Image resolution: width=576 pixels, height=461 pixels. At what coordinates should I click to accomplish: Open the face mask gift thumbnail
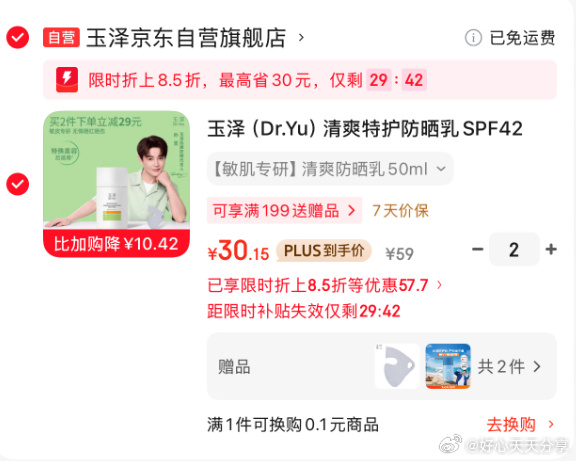click(x=397, y=366)
